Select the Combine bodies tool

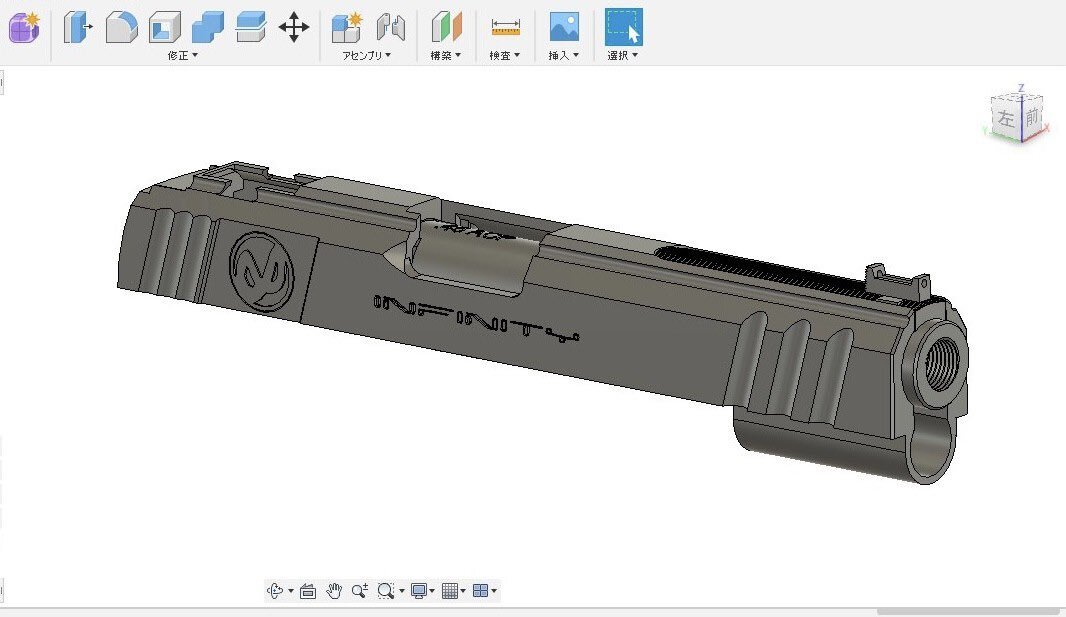click(x=207, y=27)
